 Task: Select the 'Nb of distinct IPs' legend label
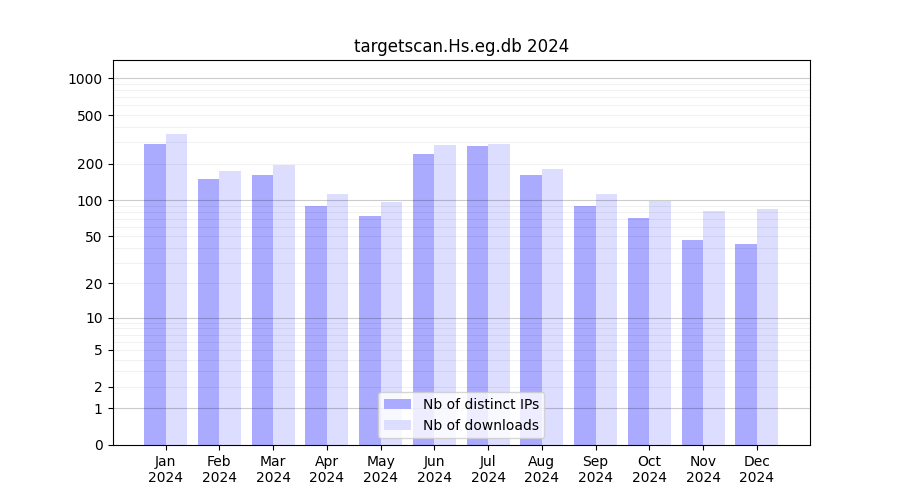point(480,404)
